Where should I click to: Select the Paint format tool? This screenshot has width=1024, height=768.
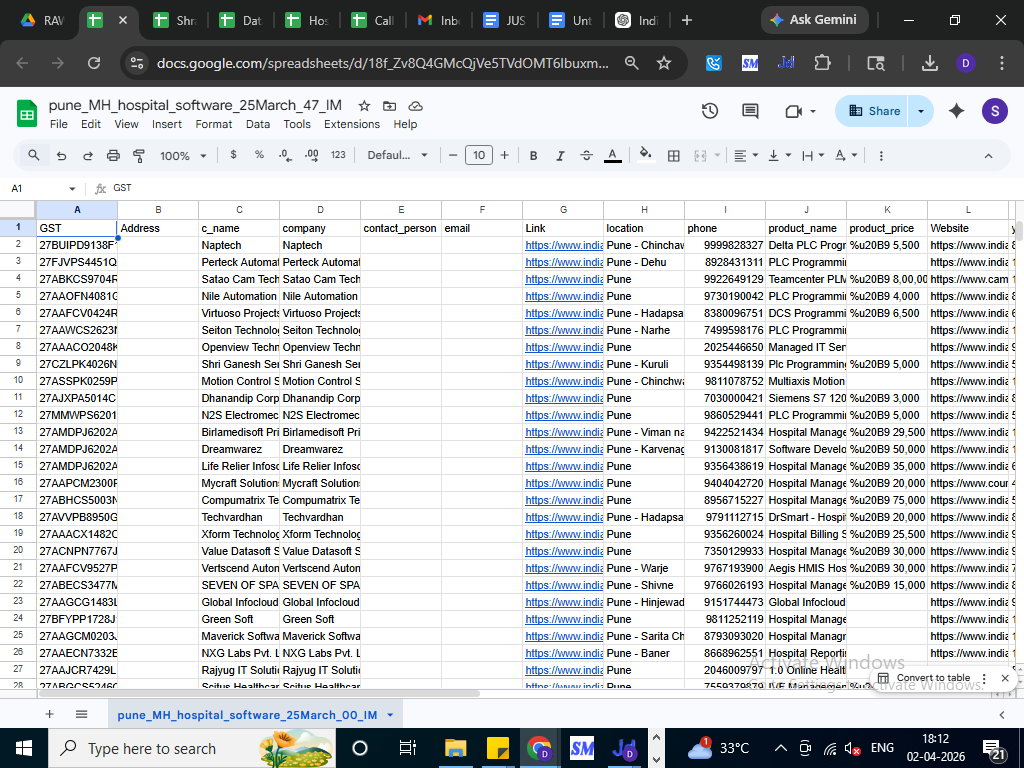point(139,156)
